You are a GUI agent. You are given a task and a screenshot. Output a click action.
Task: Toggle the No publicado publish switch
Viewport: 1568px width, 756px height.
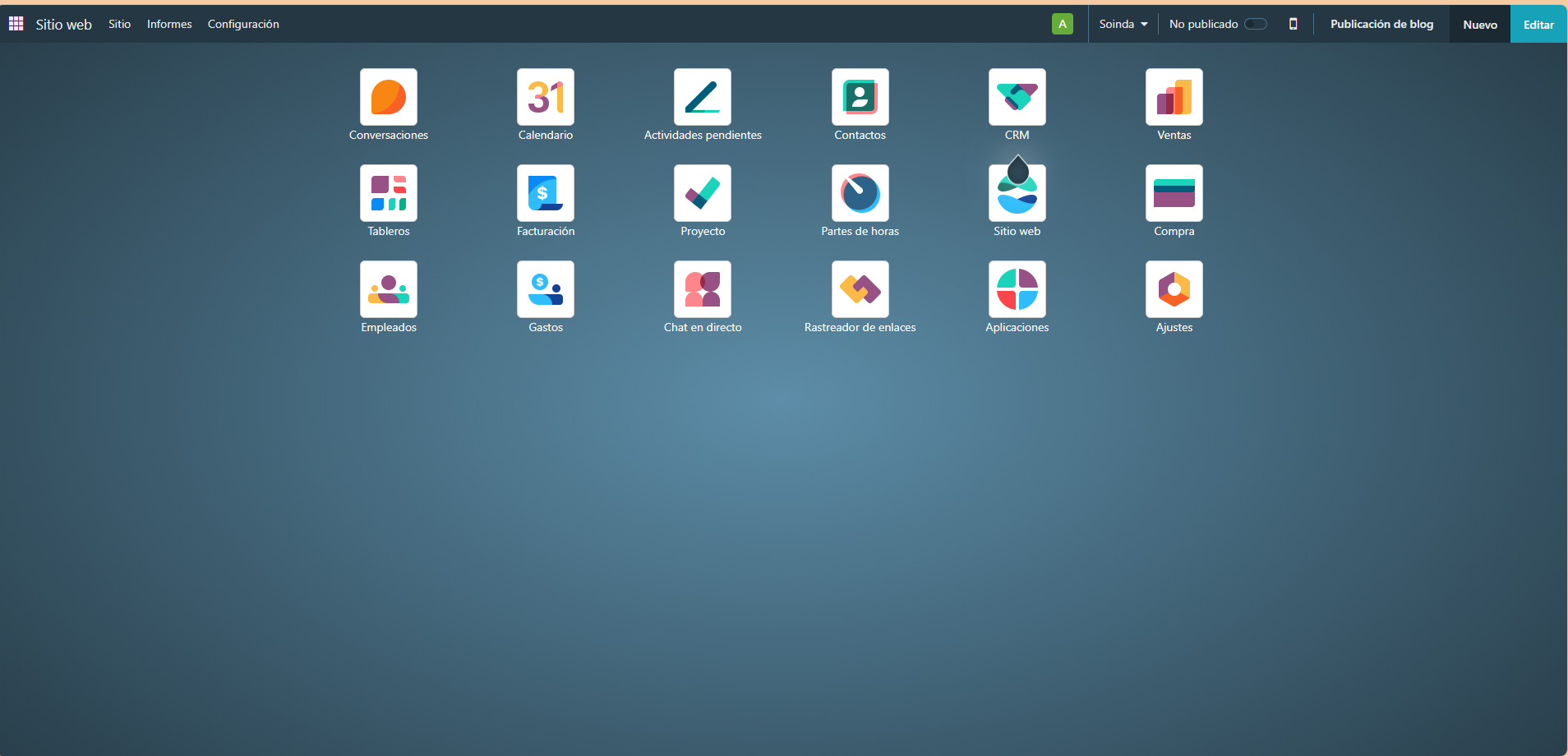(1257, 24)
